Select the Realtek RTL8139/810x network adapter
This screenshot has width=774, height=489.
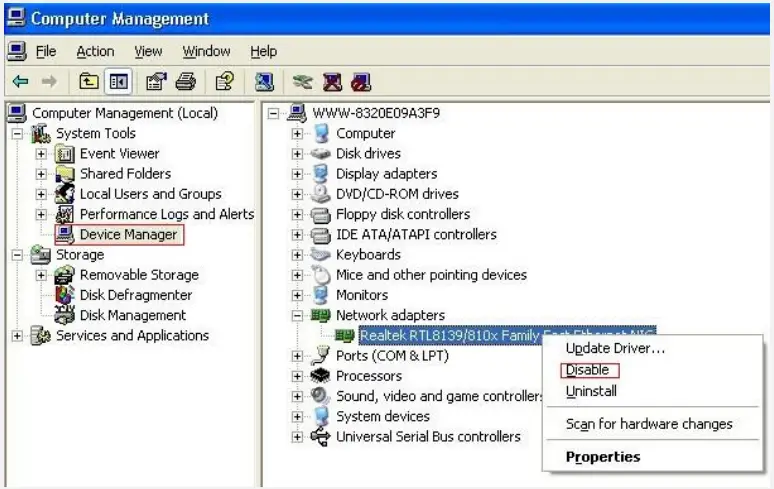(x=507, y=336)
